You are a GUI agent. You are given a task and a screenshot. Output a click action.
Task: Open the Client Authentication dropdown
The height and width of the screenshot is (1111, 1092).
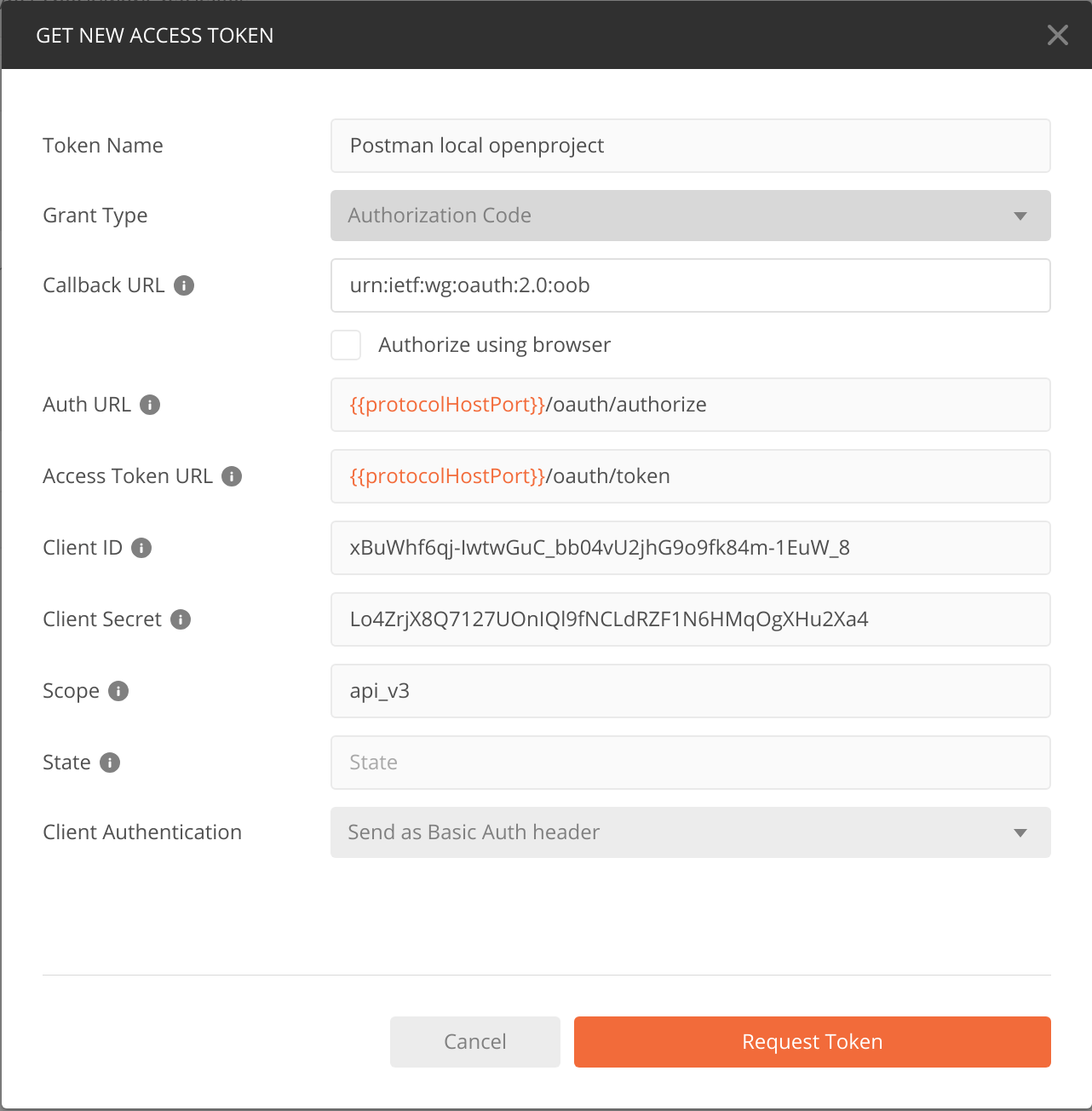(x=690, y=832)
